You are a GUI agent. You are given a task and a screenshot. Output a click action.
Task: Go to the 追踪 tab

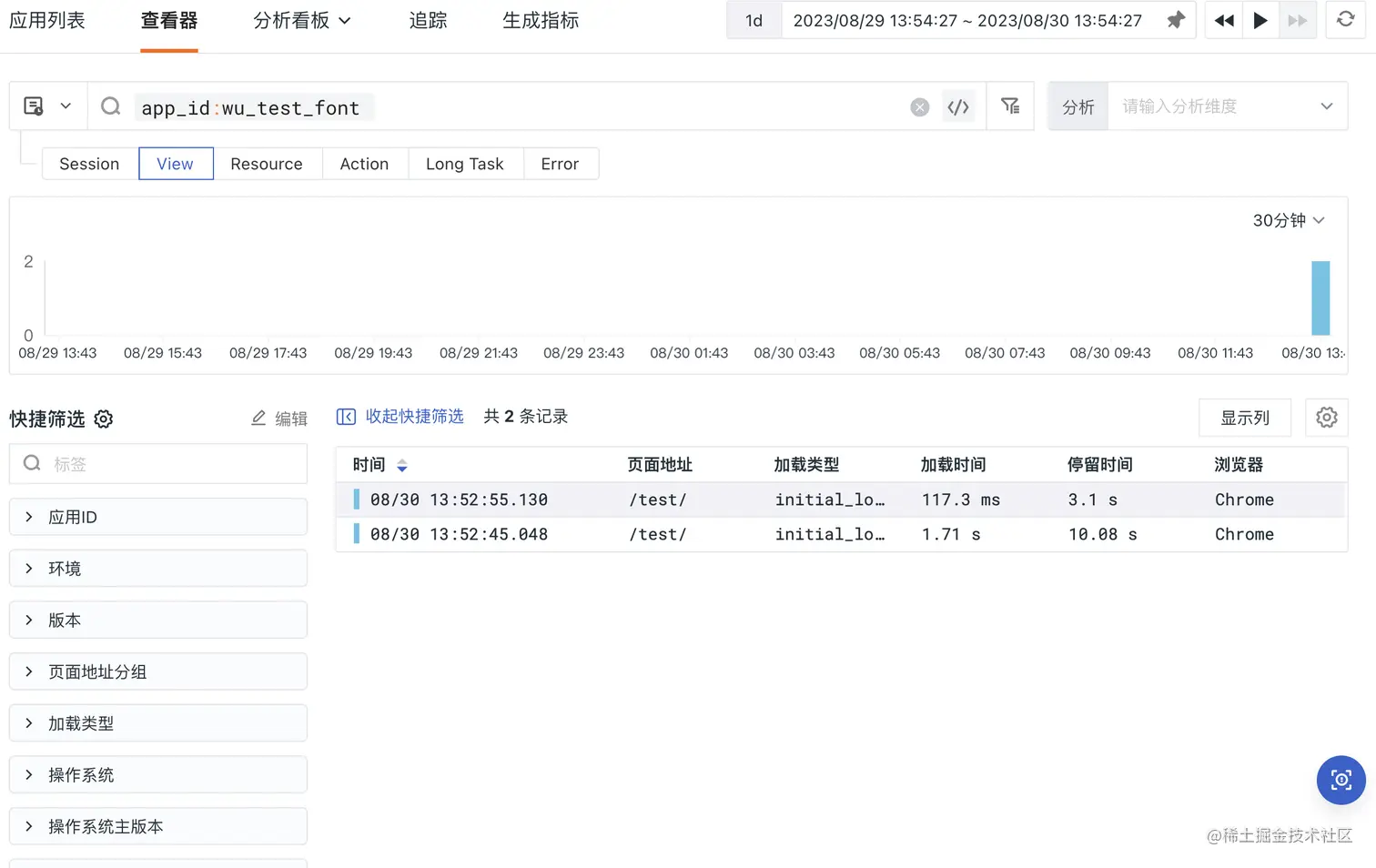pyautogui.click(x=428, y=20)
